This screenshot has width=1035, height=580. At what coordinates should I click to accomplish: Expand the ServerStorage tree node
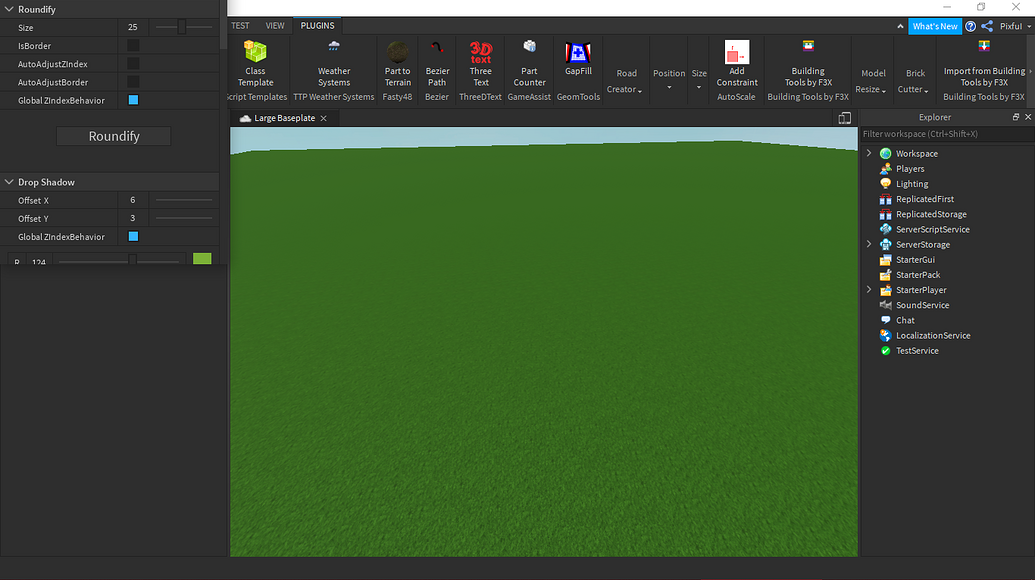click(x=869, y=244)
